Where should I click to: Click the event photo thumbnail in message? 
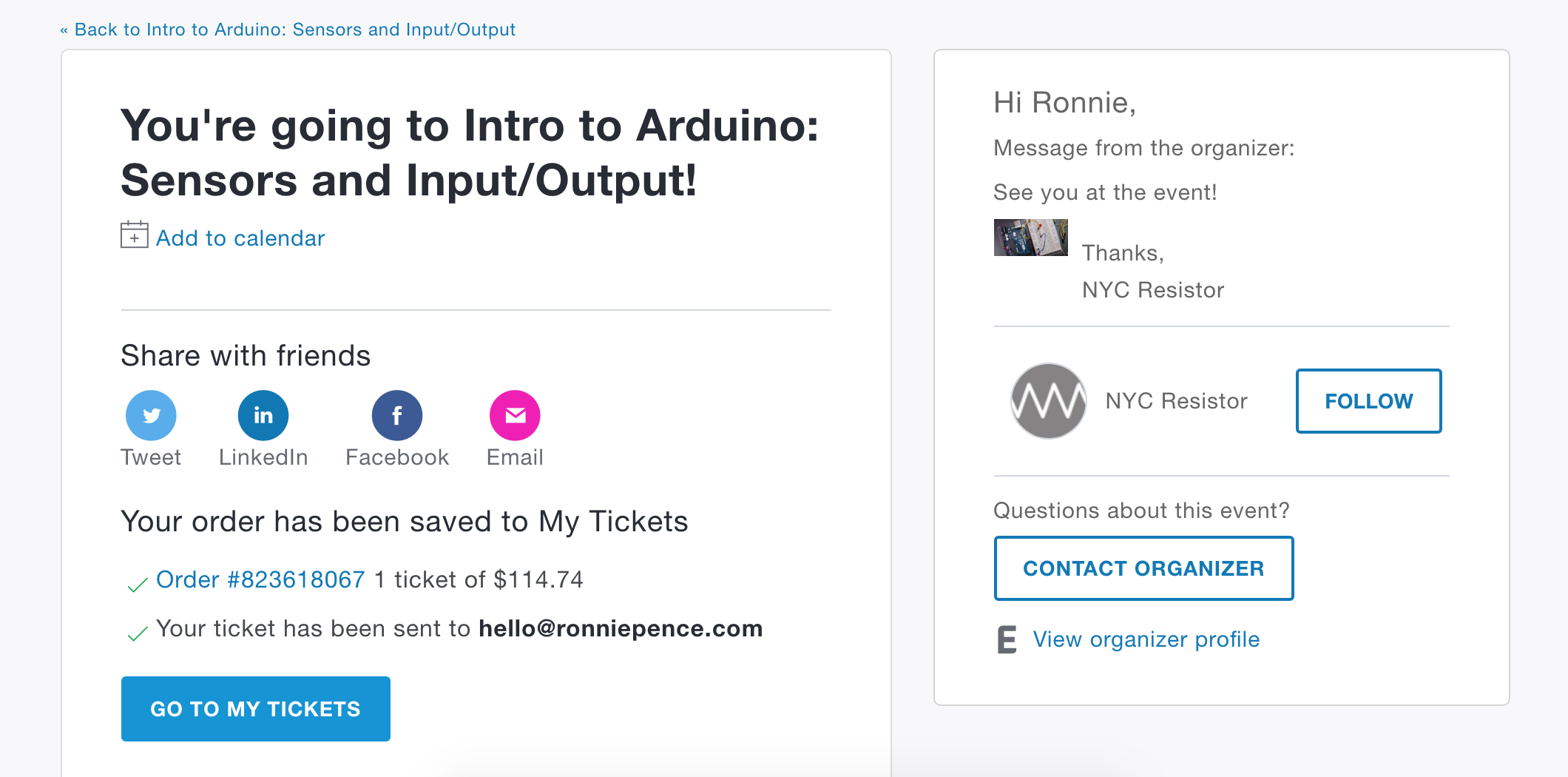pyautogui.click(x=1030, y=238)
